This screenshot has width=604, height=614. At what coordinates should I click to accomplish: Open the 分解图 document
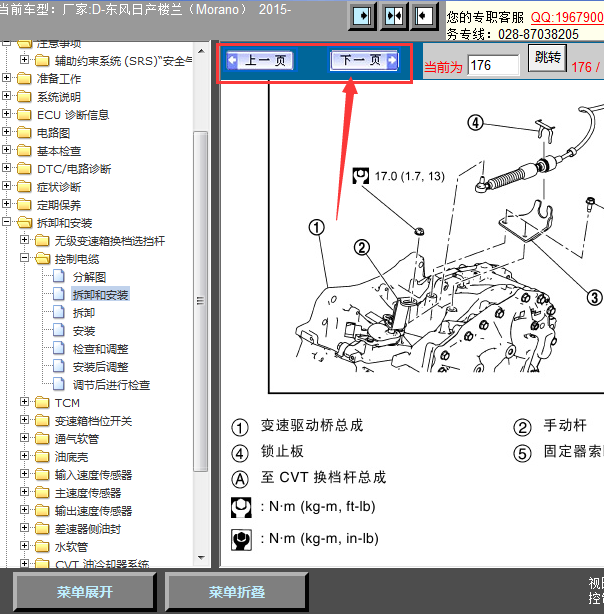click(x=89, y=277)
